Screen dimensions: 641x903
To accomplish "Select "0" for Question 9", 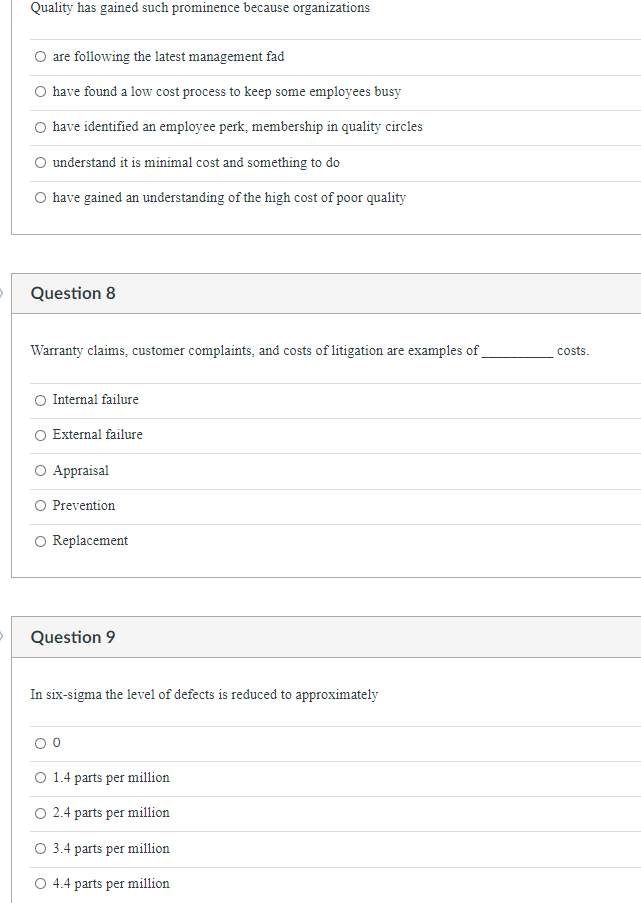I will (40, 742).
